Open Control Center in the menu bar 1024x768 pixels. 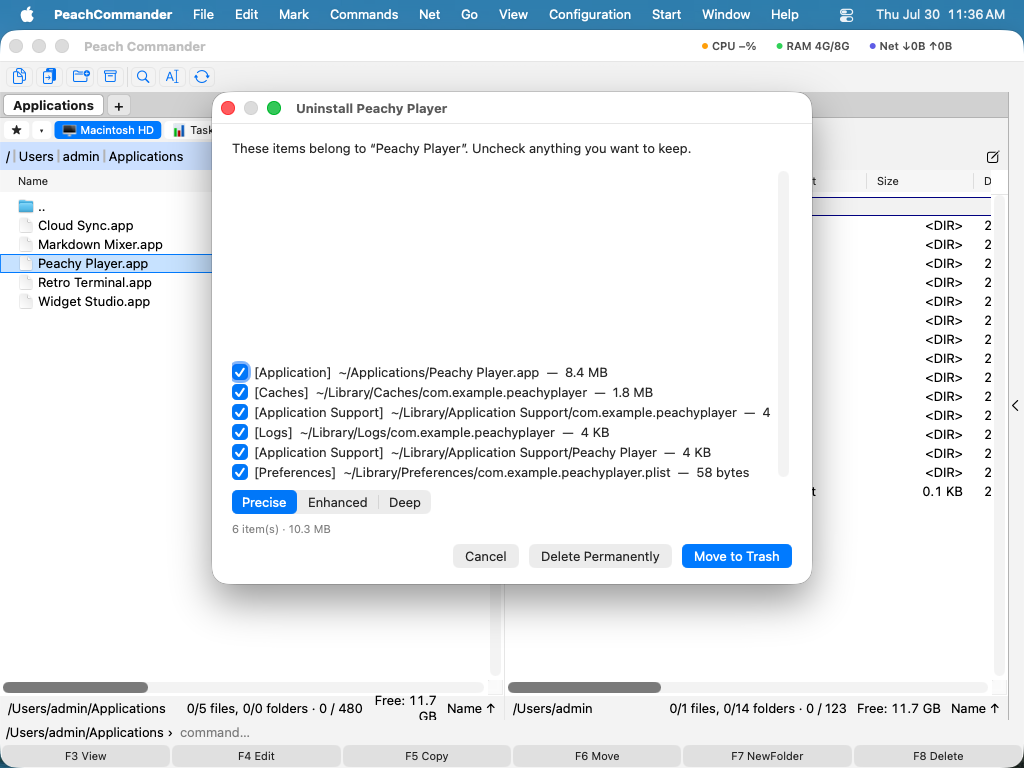click(846, 14)
